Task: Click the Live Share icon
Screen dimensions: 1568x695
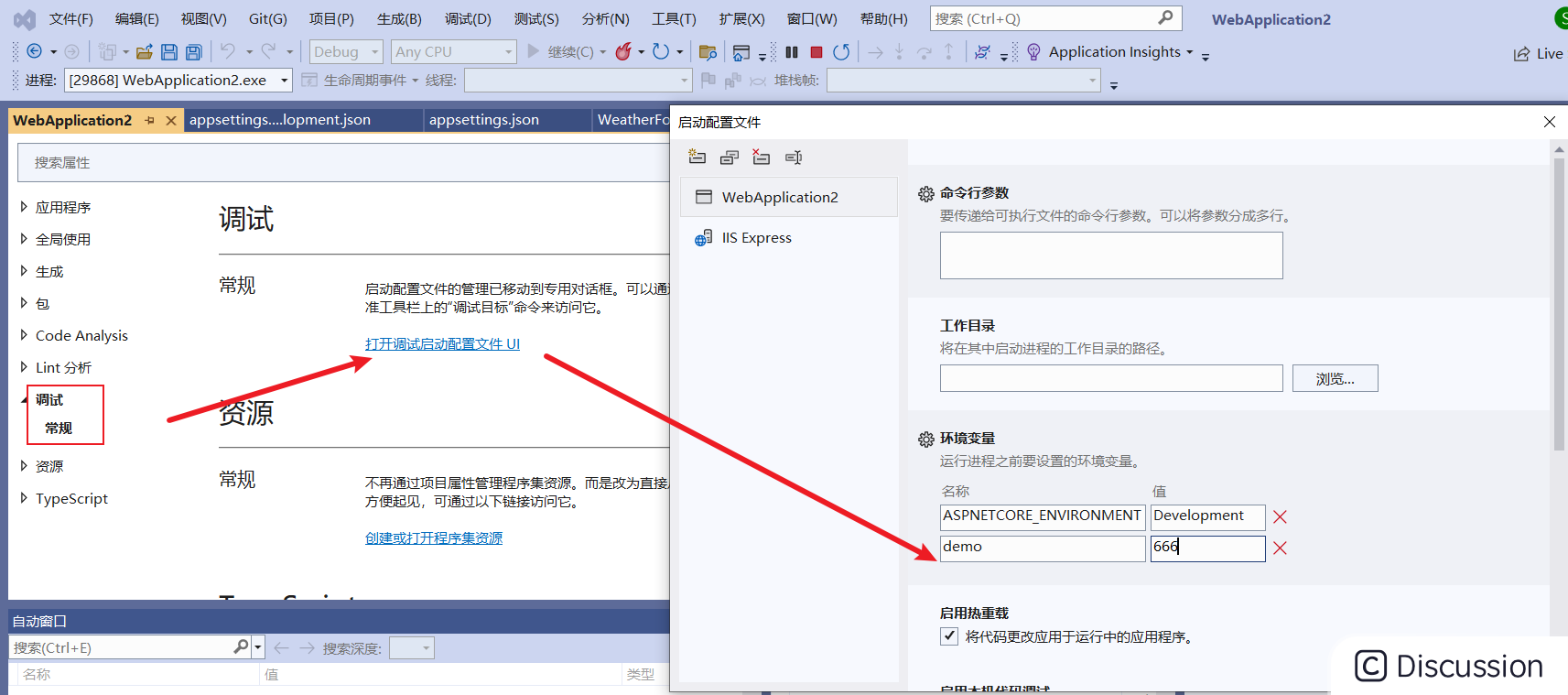Action: click(x=1521, y=54)
